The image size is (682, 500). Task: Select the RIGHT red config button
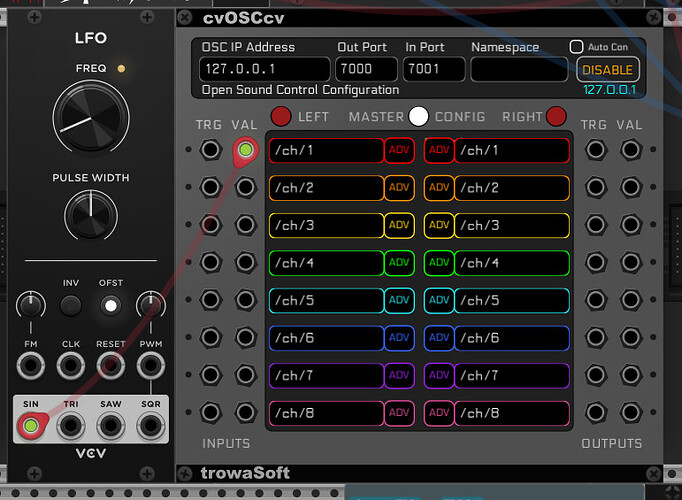556,117
